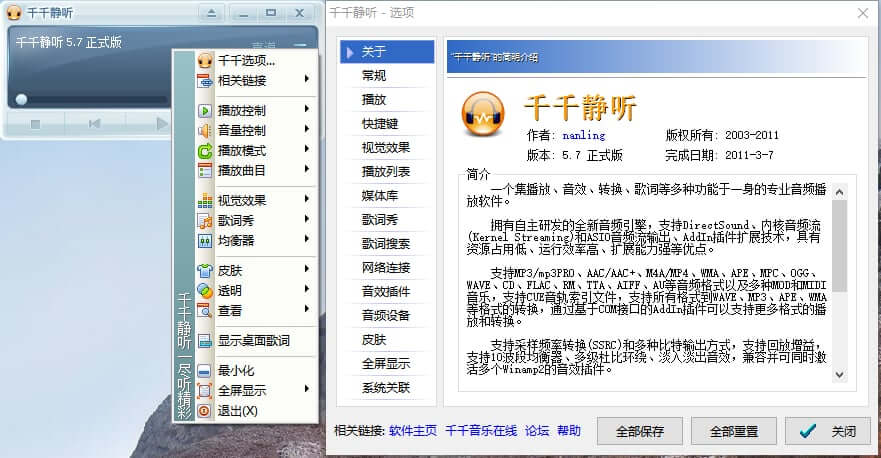
Task: Click the green loop icon beside 播放模式
Action: 205,151
